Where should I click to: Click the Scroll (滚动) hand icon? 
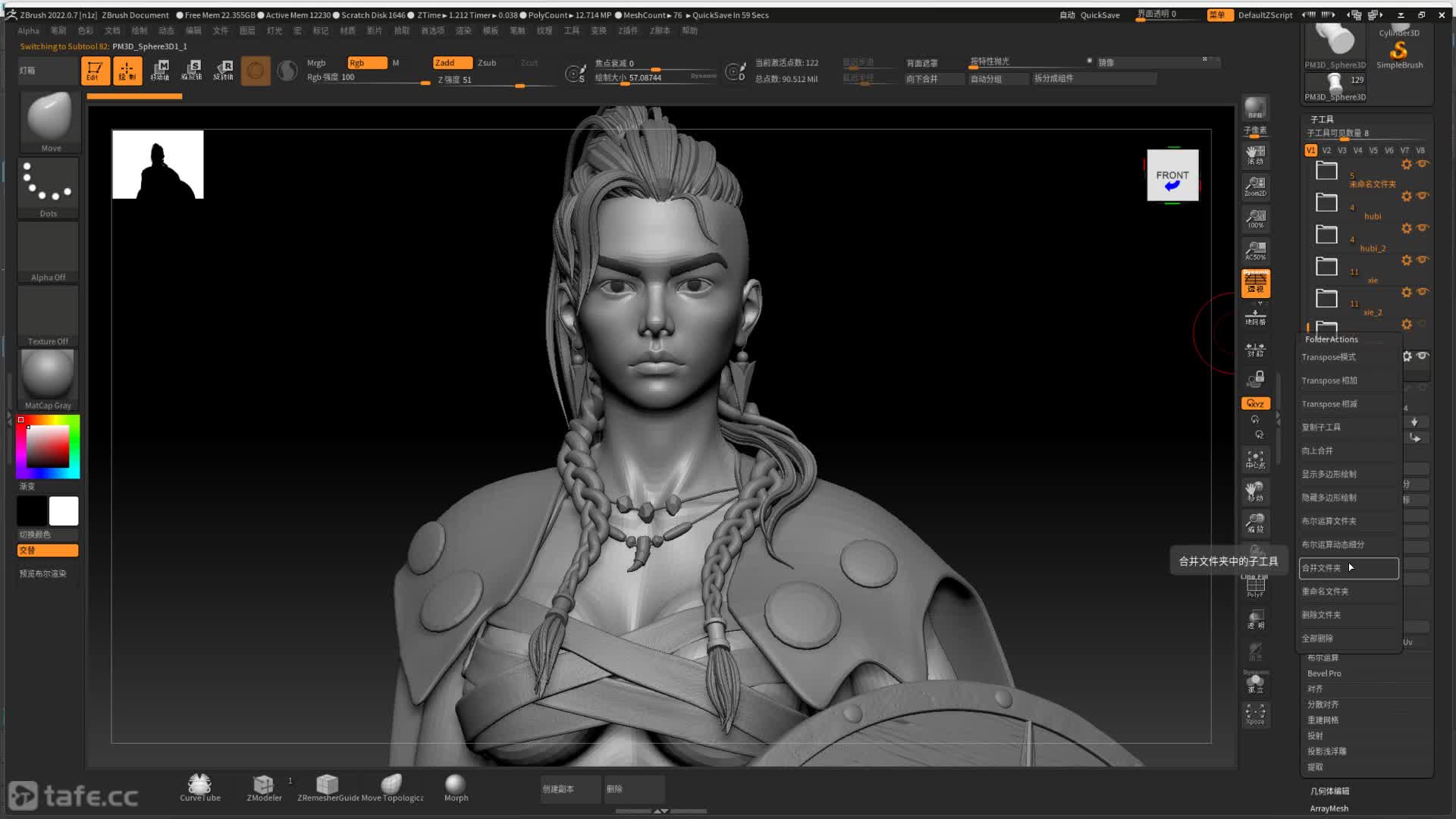click(x=1255, y=155)
